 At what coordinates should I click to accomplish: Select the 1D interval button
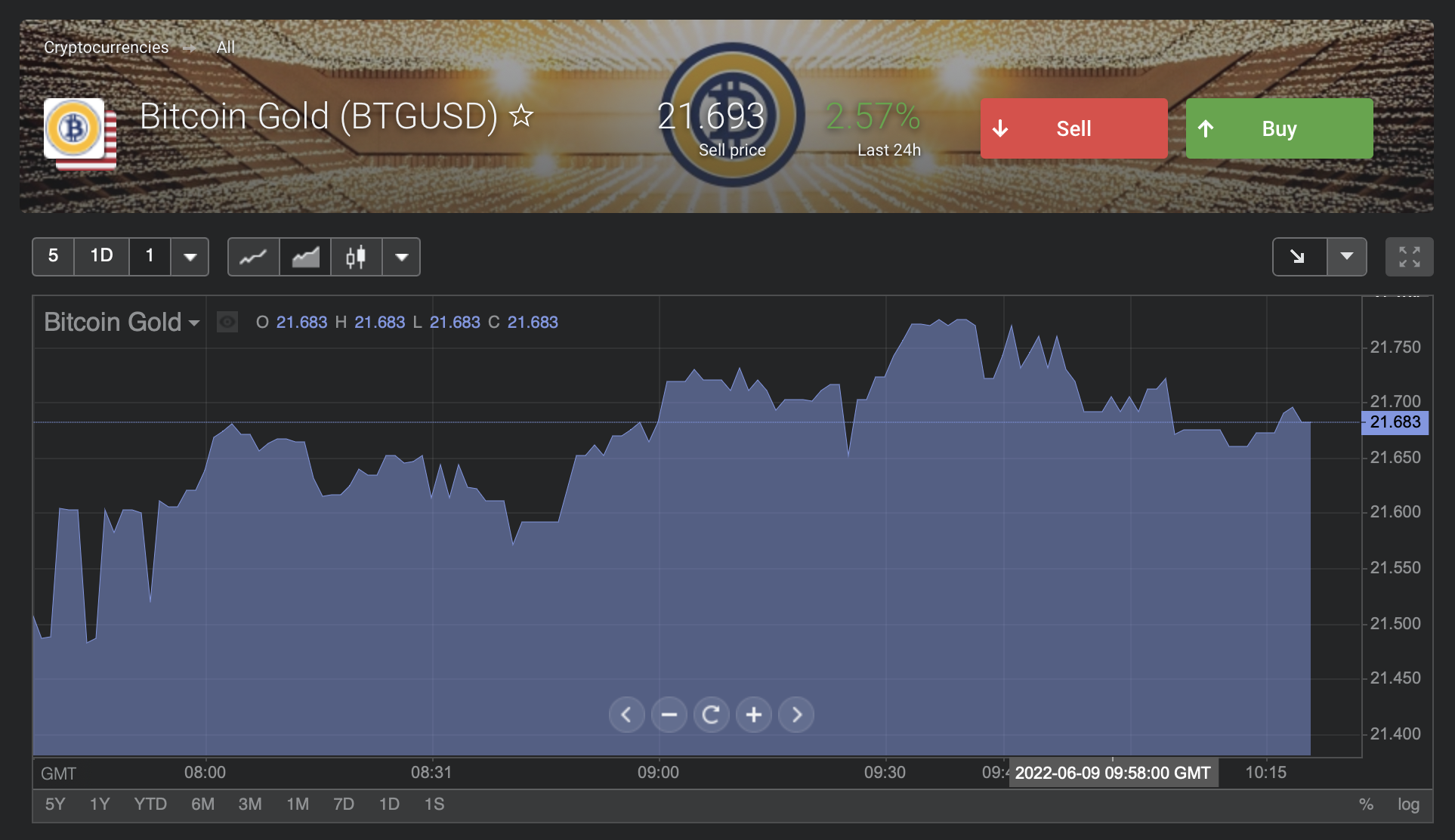pyautogui.click(x=101, y=256)
